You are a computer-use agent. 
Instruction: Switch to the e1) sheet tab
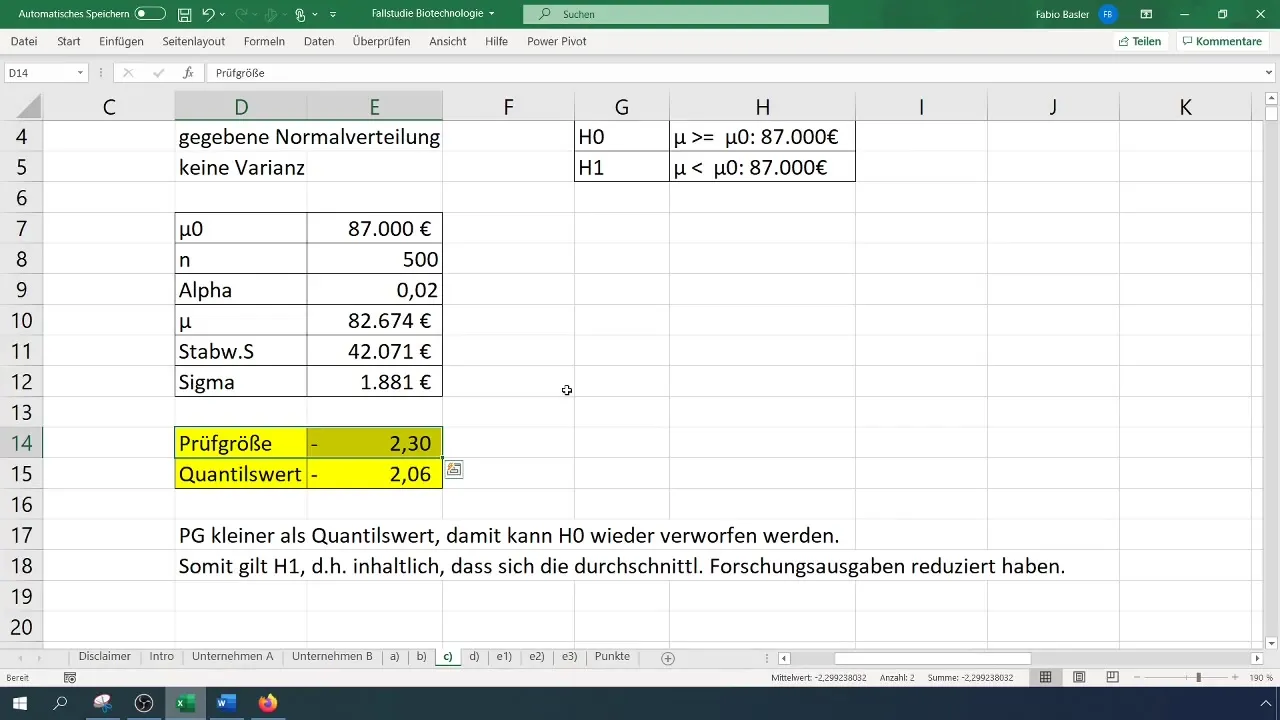tap(503, 657)
